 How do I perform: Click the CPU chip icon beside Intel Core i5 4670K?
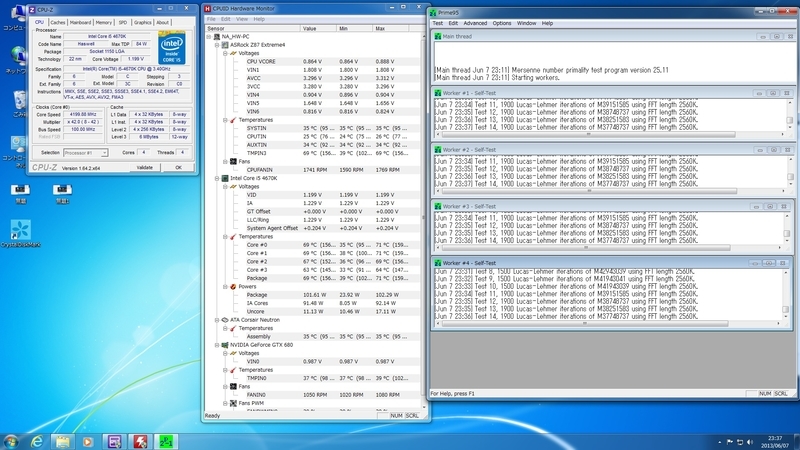click(x=224, y=179)
